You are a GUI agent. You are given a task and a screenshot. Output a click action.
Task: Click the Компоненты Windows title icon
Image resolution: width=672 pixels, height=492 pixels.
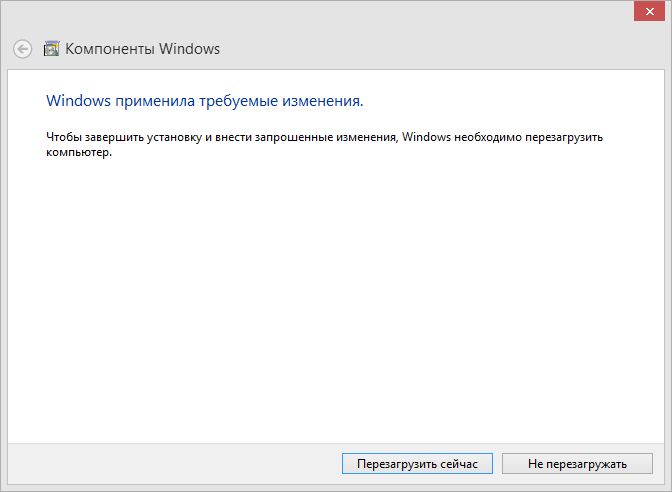(x=51, y=48)
